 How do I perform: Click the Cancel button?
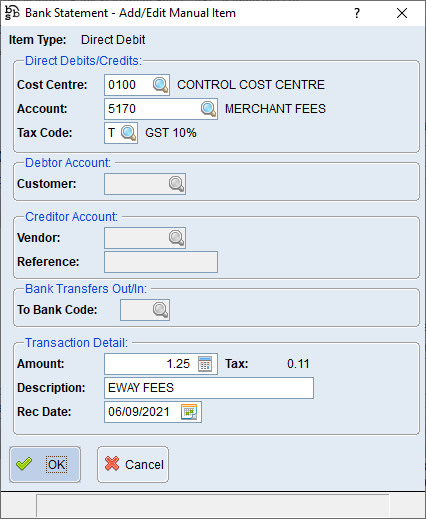tap(133, 464)
